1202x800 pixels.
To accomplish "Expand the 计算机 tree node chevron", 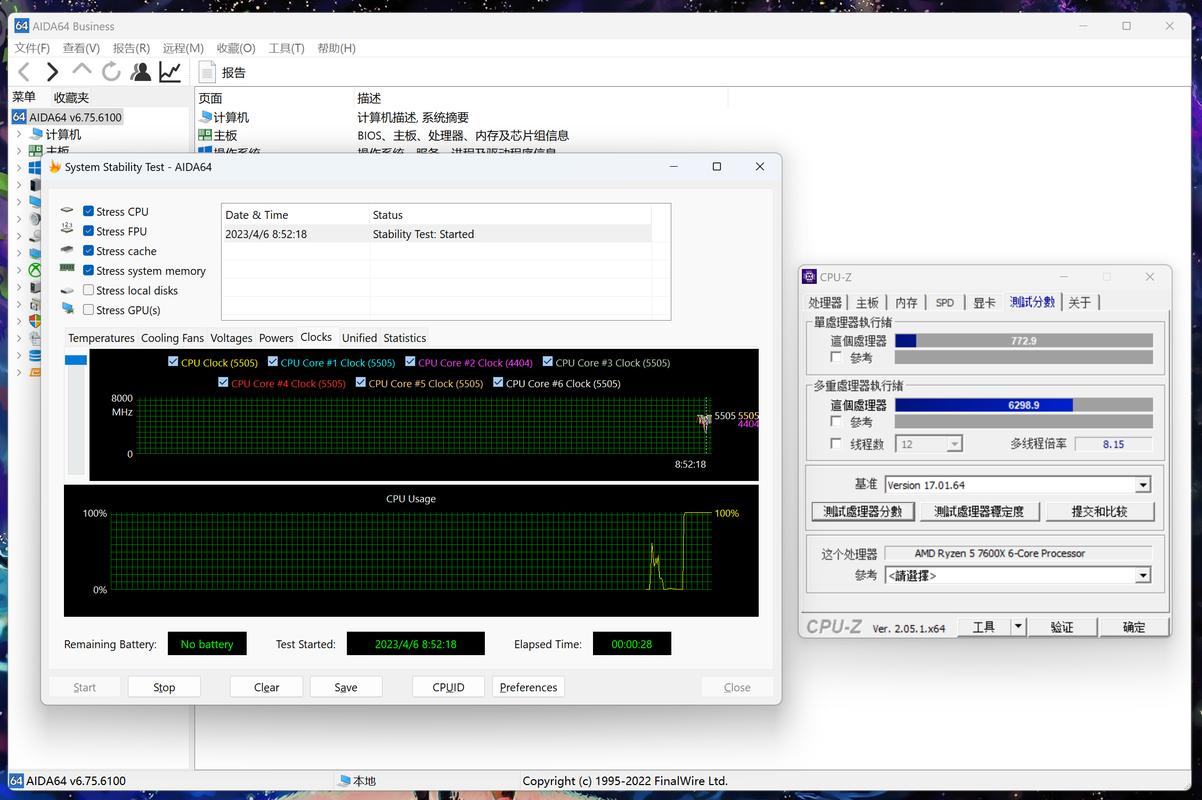I will [17, 134].
